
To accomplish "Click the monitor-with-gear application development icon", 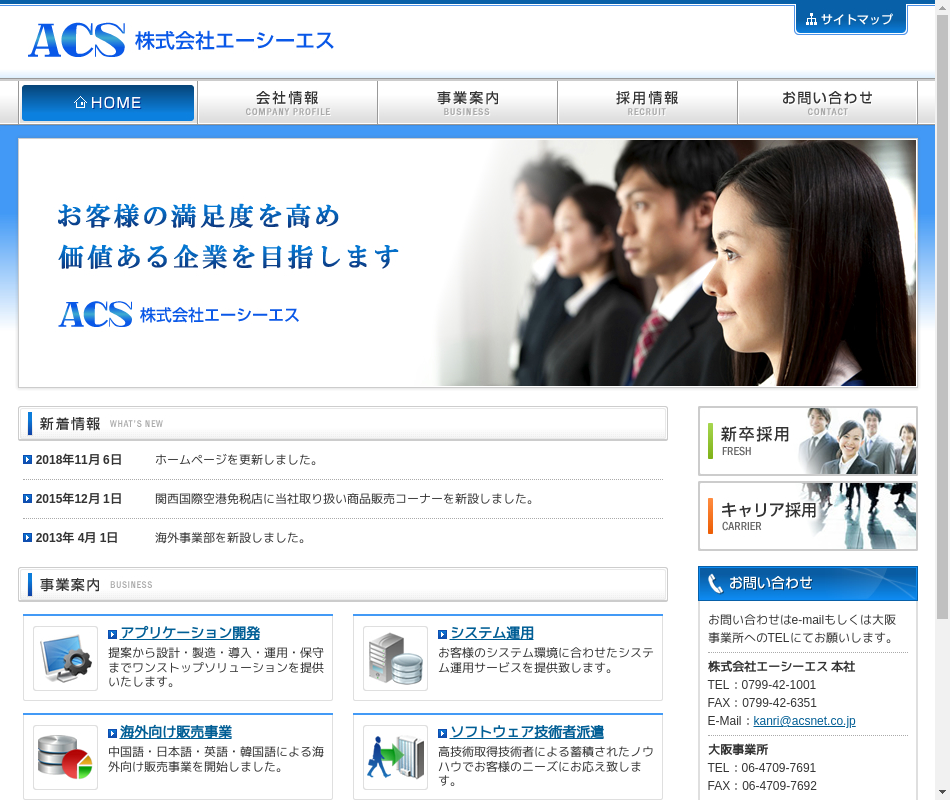I will click(x=65, y=658).
